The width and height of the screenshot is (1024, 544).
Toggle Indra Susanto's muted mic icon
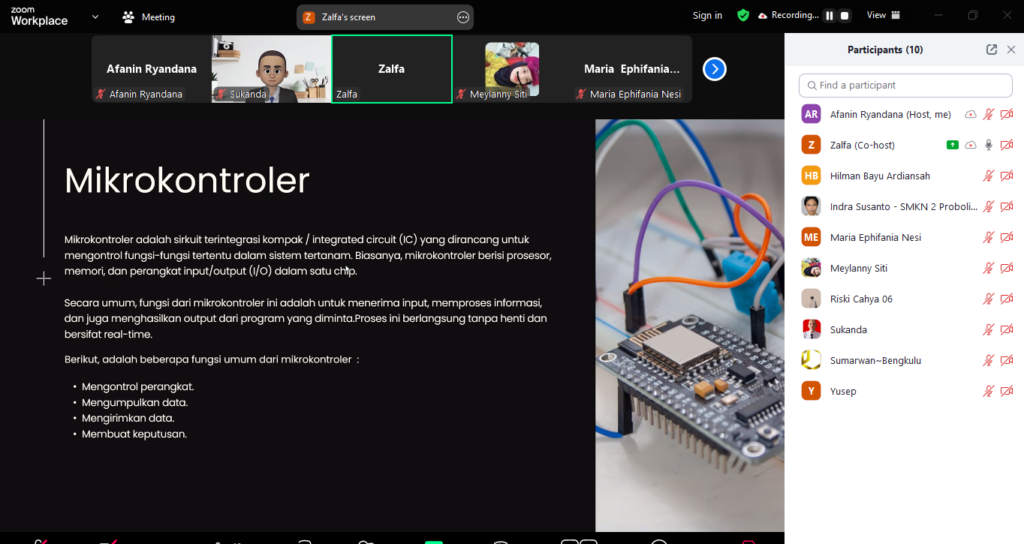coord(989,206)
